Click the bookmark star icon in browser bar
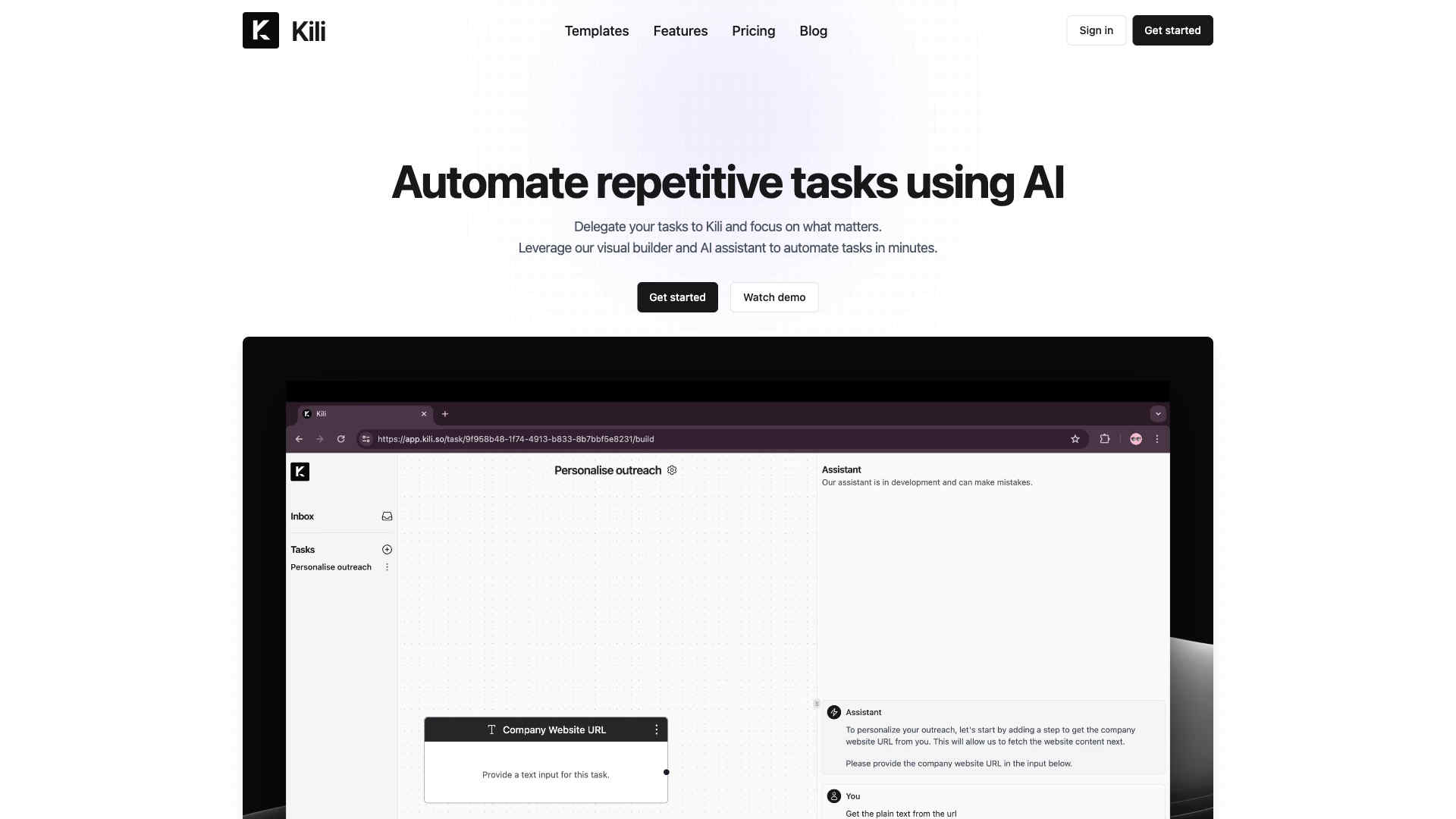 (1075, 439)
